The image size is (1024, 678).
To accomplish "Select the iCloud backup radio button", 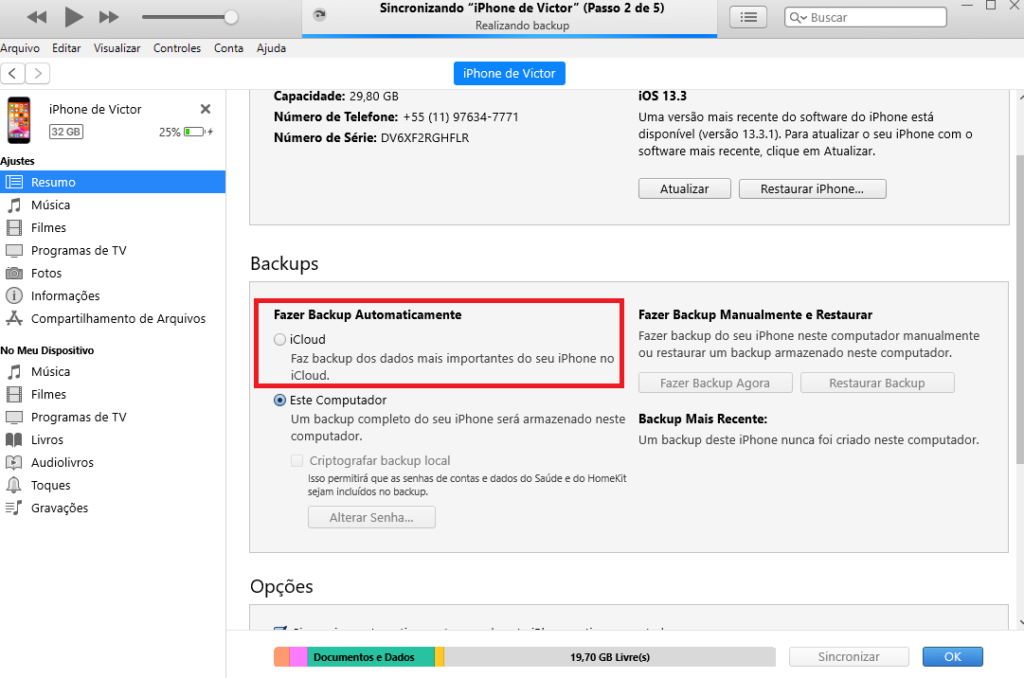I will (x=280, y=340).
